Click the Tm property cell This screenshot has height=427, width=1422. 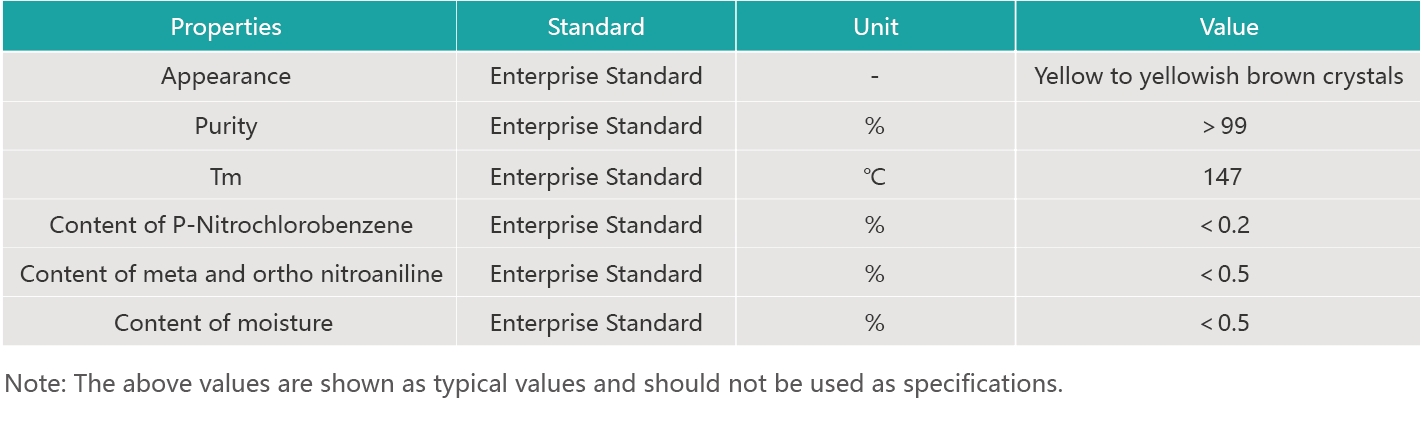[226, 177]
